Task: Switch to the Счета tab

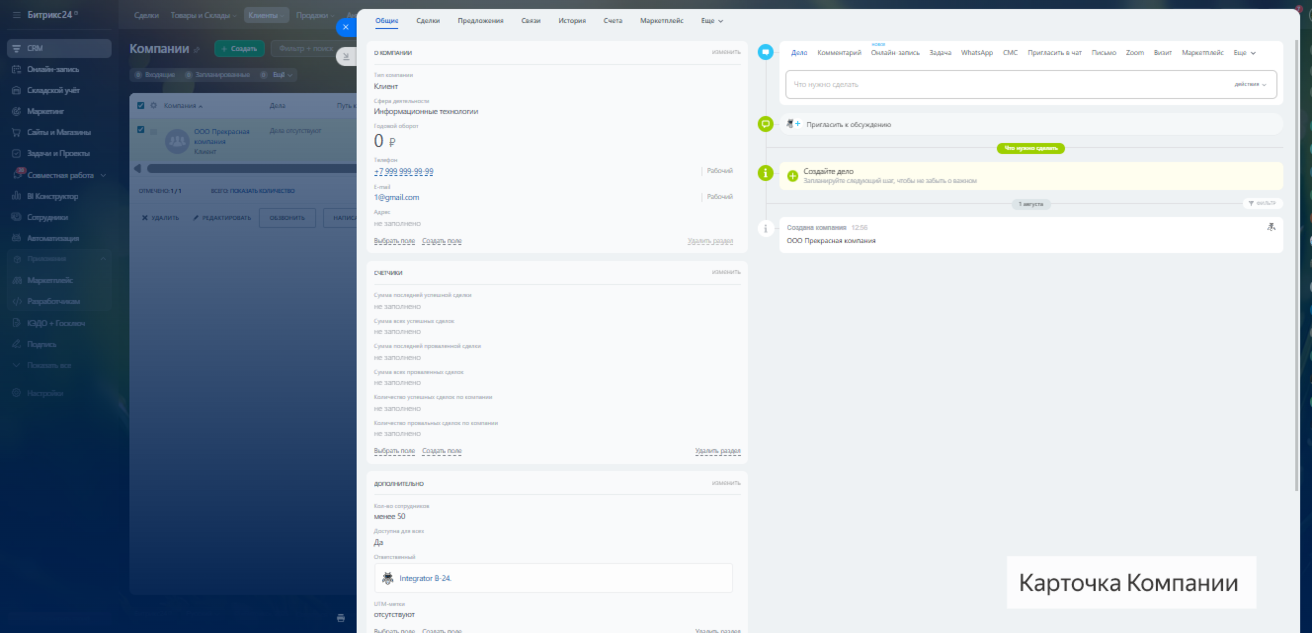Action: click(613, 21)
